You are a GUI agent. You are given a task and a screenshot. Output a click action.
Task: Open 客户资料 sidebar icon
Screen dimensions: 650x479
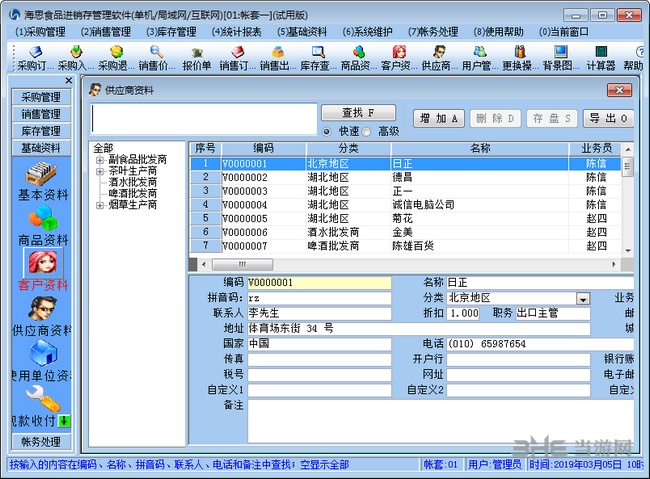pos(43,263)
